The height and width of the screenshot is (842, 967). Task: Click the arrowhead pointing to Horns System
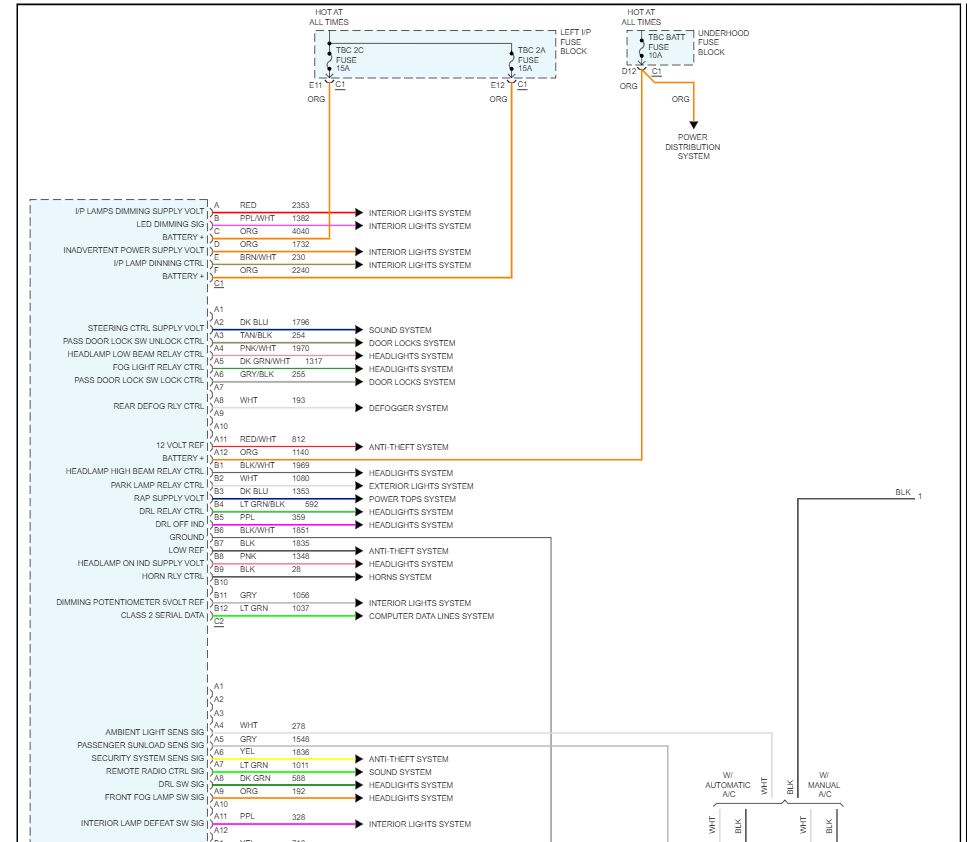pos(359,577)
